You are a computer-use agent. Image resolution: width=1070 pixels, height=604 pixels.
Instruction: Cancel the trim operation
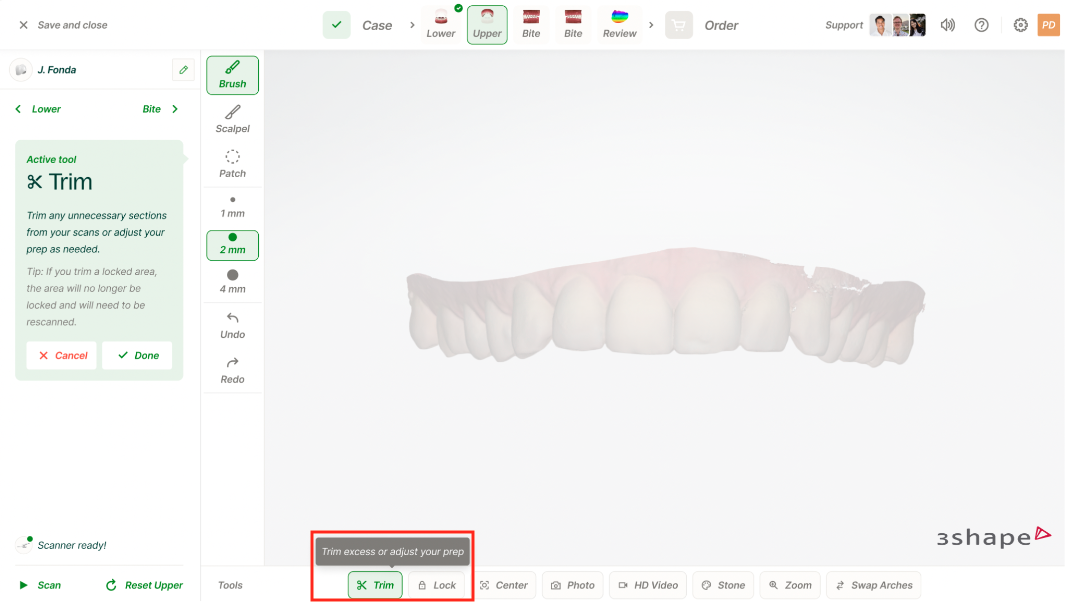(62, 355)
